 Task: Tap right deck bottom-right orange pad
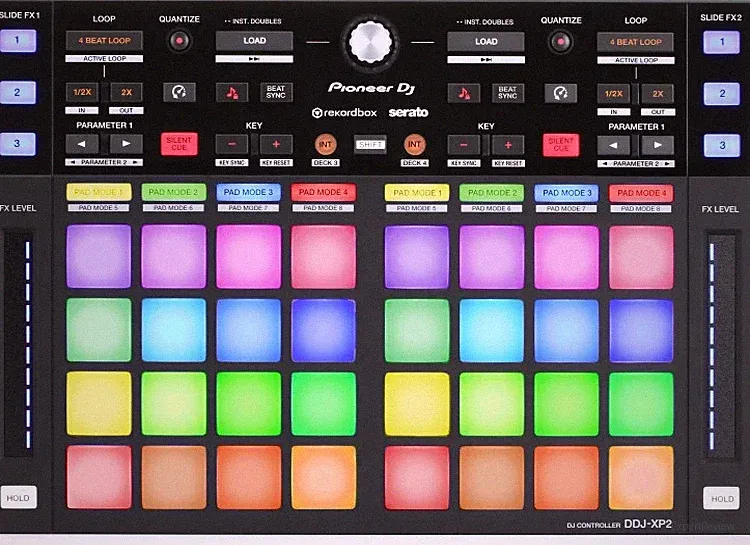tap(641, 478)
